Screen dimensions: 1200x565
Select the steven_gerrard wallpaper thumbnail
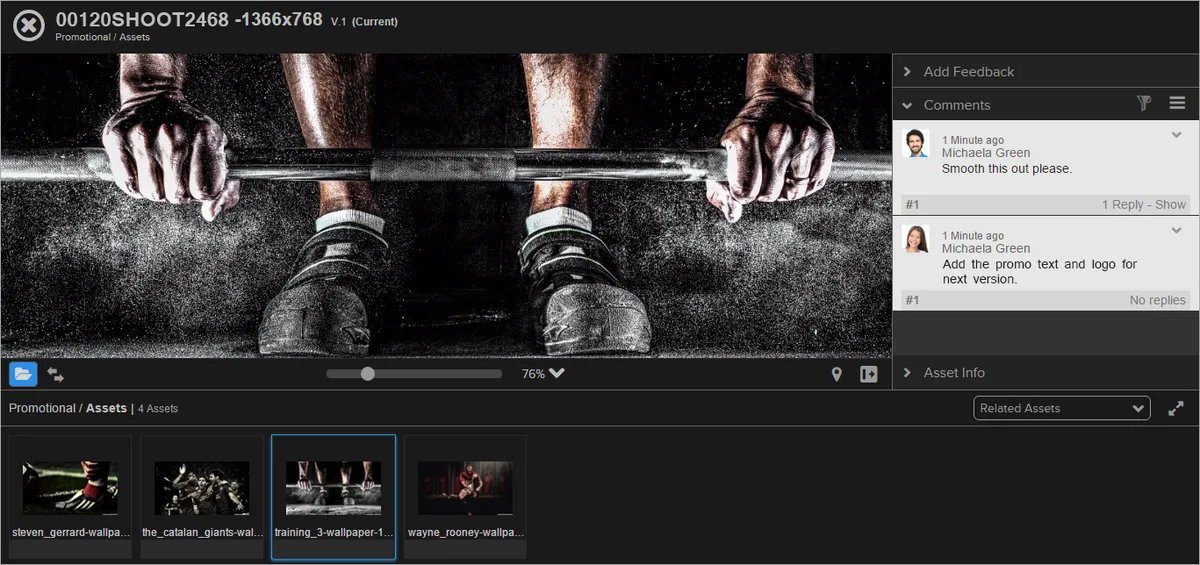tap(70, 496)
